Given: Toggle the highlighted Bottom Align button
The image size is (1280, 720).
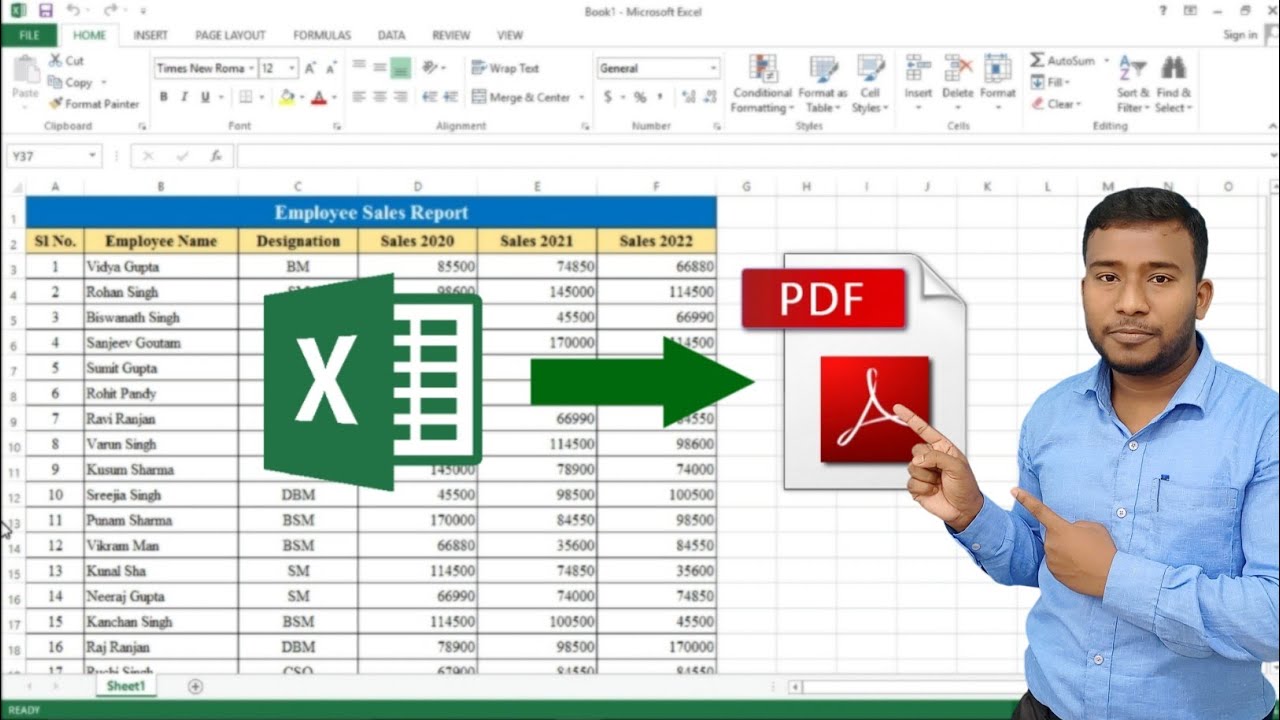Looking at the screenshot, I should (x=401, y=68).
